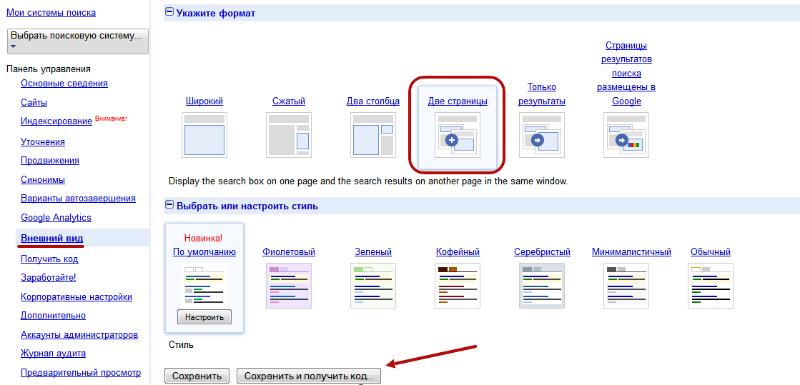Choose the Сжатый layout thumbnail icon
Viewport: 800px width, 385px height.
click(x=289, y=135)
